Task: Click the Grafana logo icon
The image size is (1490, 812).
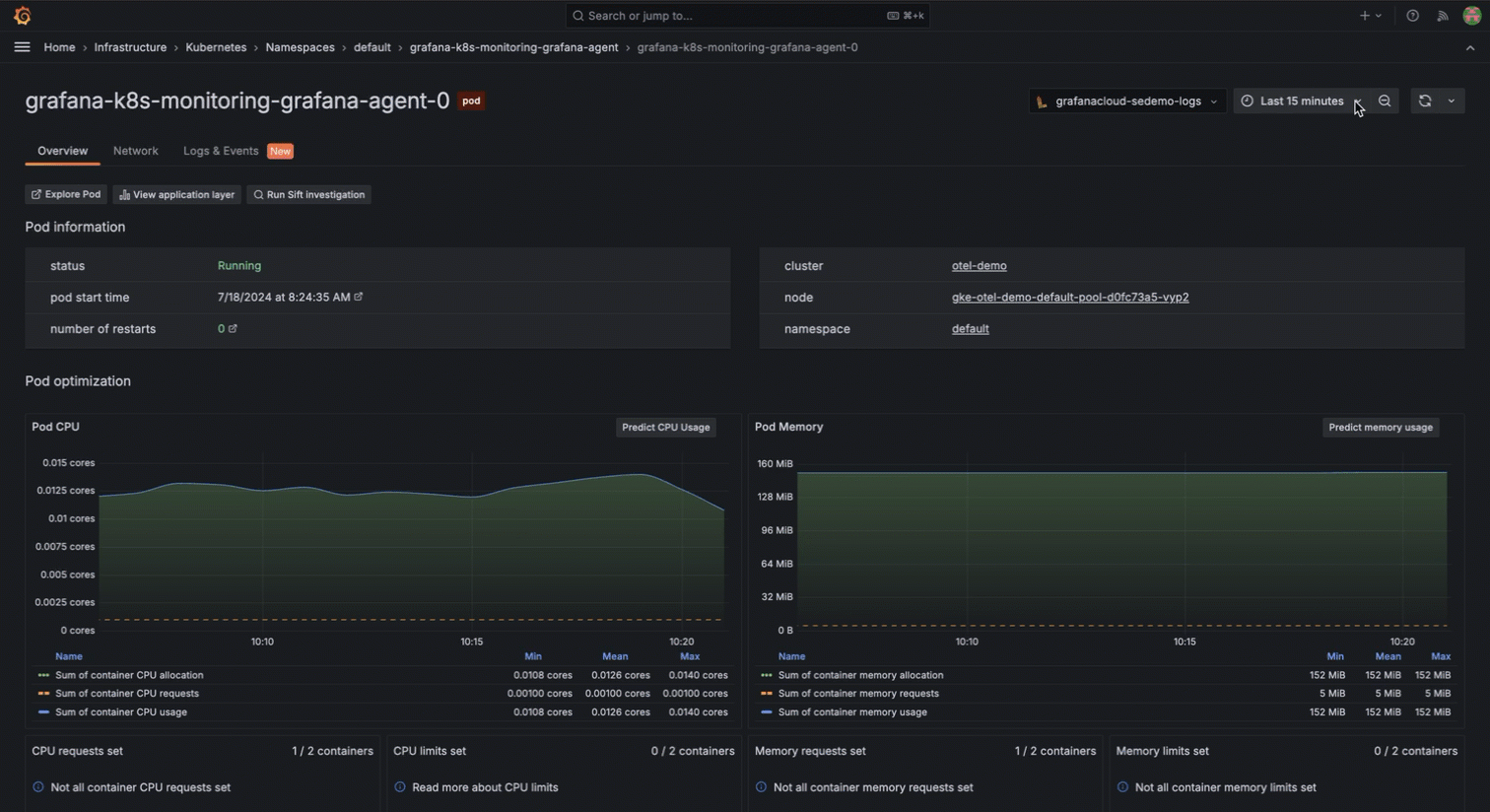Action: tap(22, 16)
